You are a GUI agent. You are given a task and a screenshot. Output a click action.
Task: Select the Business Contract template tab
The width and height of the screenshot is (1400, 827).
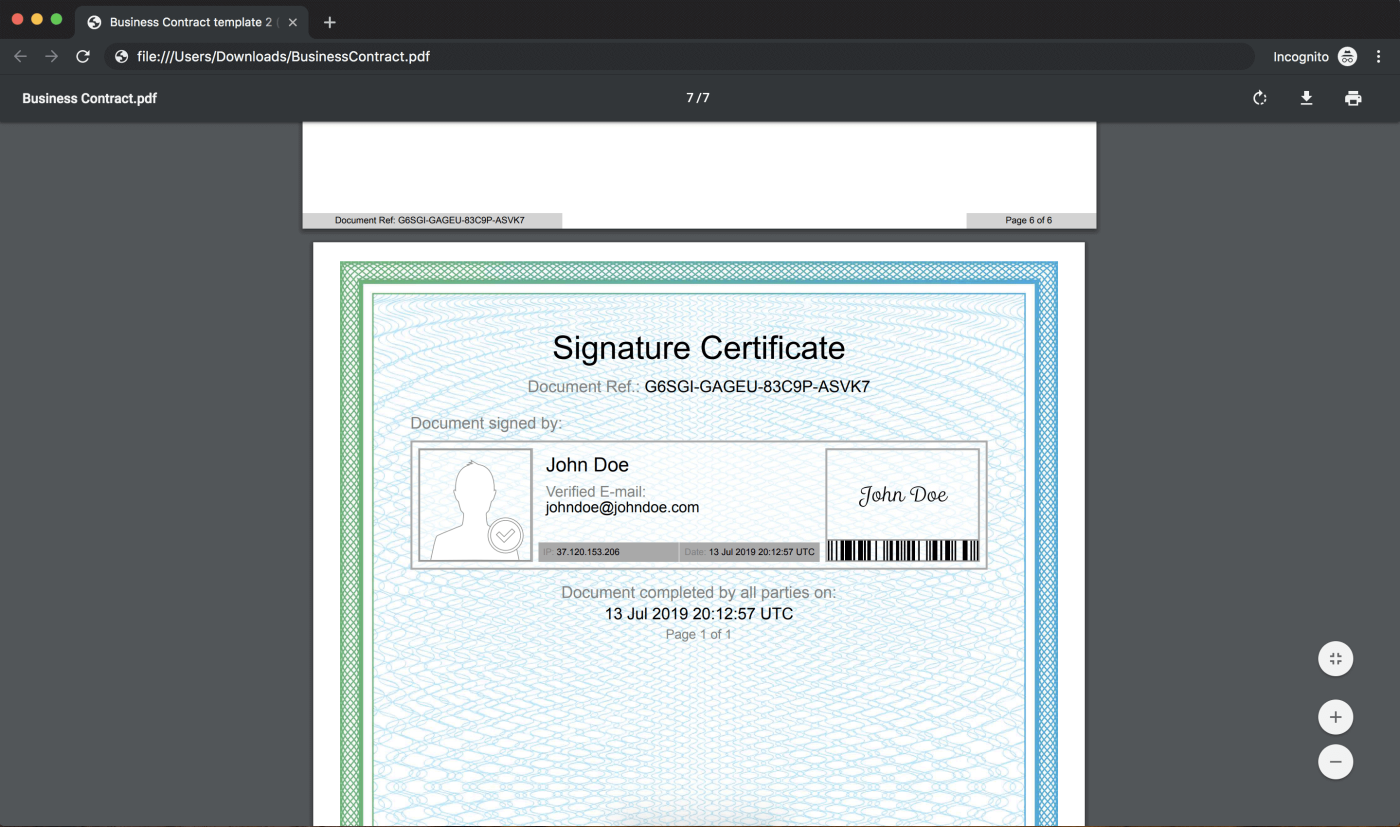[190, 22]
